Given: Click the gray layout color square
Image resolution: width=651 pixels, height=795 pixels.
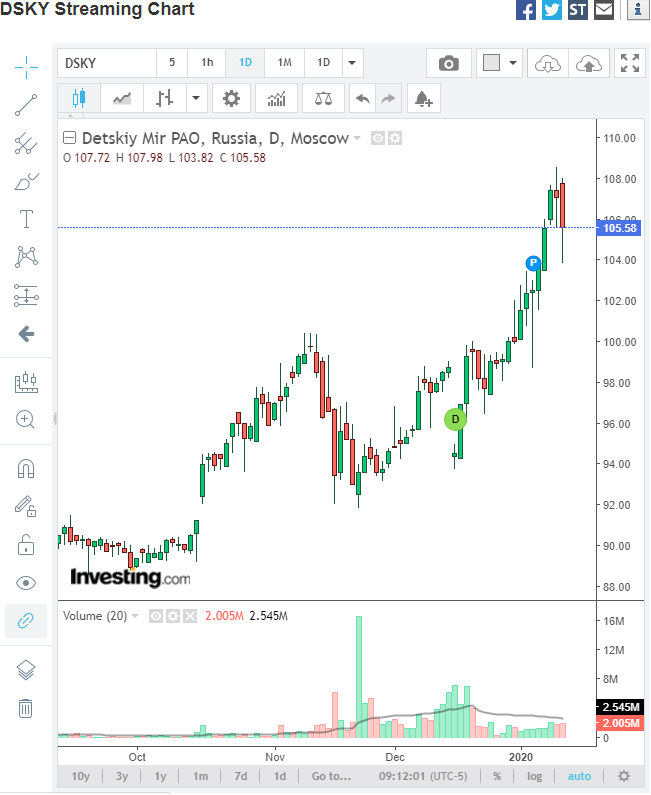Looking at the screenshot, I should (491, 63).
